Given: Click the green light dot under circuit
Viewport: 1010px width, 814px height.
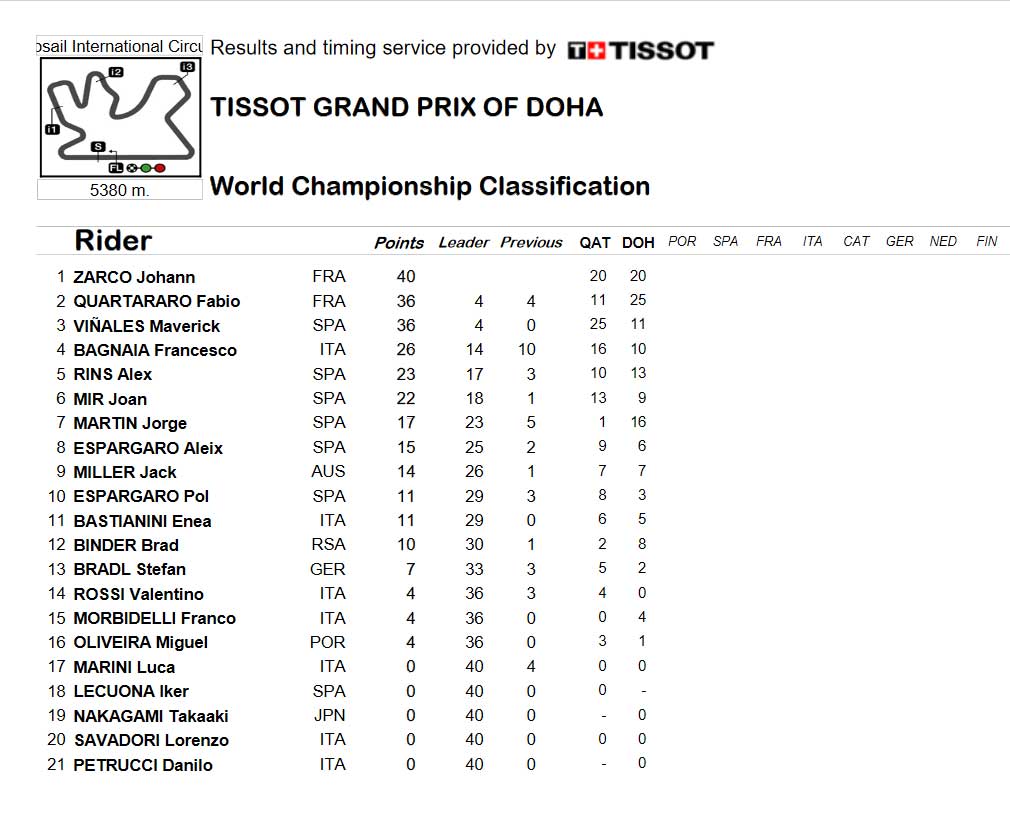Looking at the screenshot, I should [146, 168].
